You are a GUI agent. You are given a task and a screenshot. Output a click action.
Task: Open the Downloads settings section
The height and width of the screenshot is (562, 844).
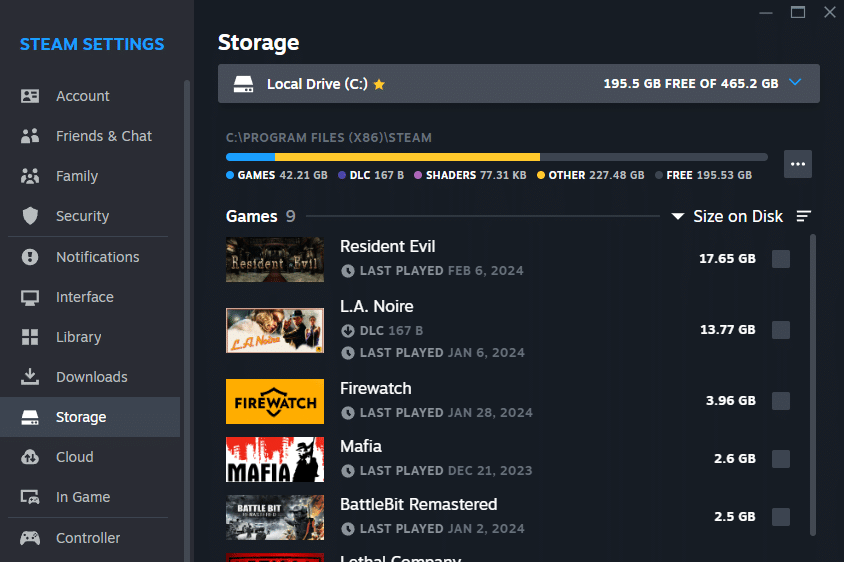[x=90, y=377]
